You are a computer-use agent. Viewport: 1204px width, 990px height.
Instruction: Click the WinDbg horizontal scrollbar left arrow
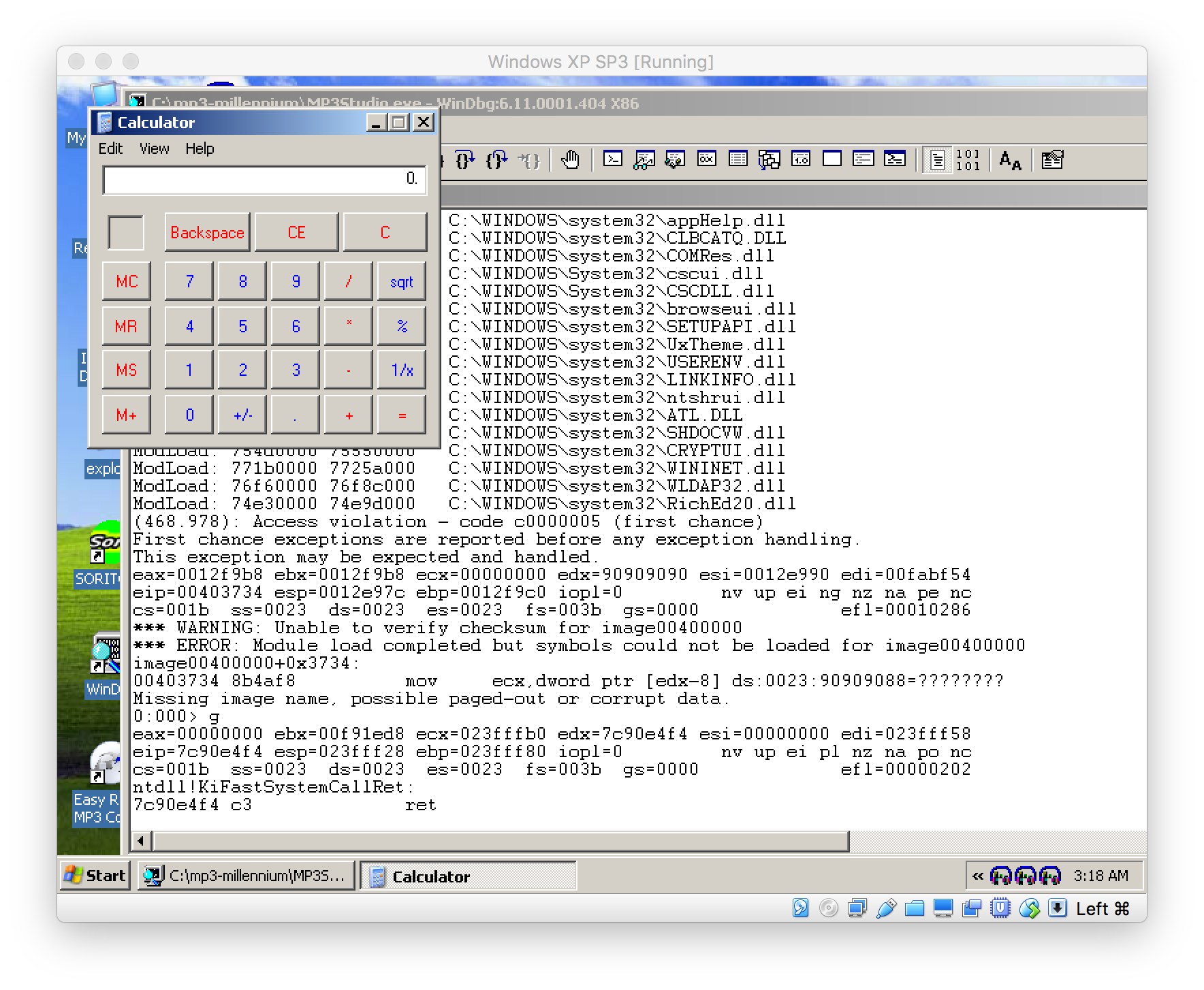[x=141, y=841]
